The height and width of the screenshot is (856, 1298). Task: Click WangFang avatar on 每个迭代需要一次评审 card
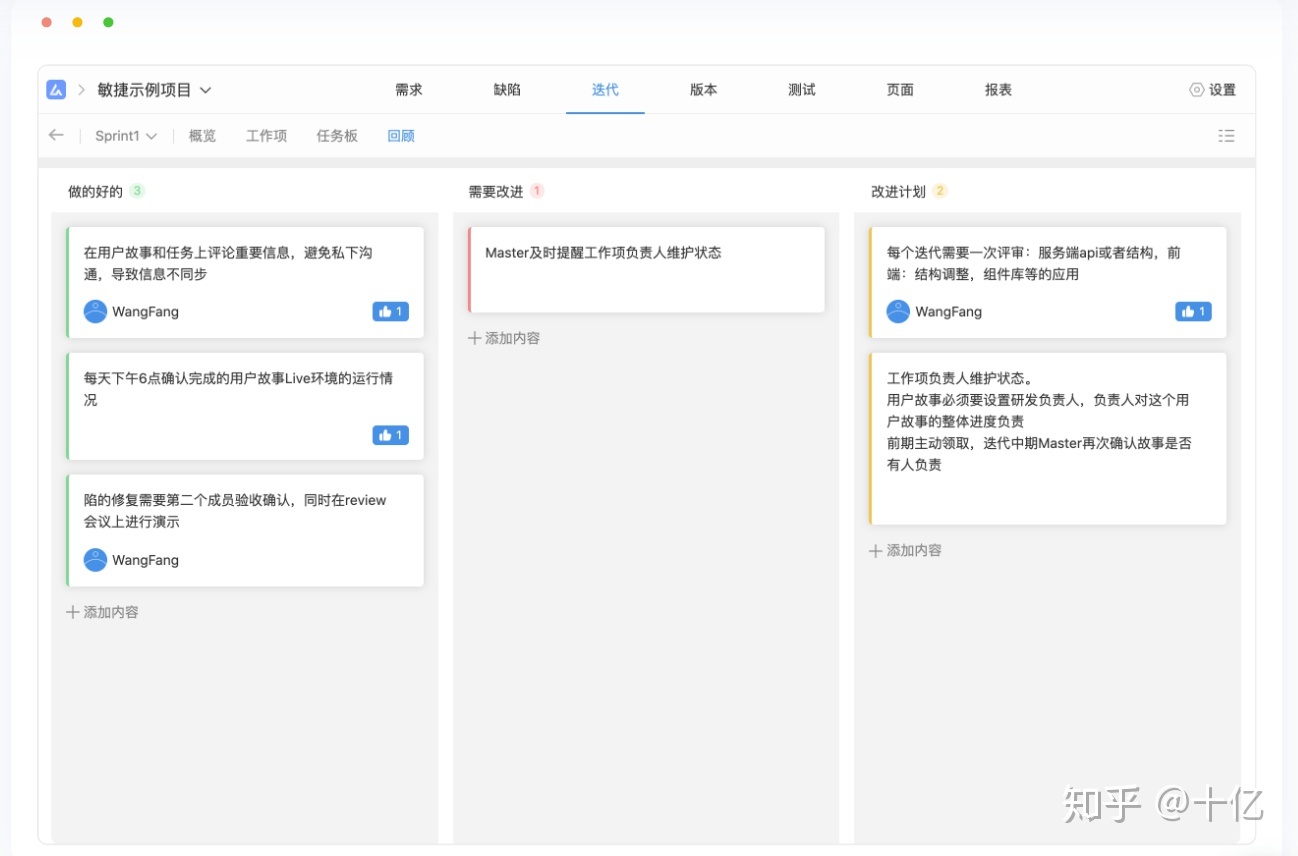coord(898,312)
